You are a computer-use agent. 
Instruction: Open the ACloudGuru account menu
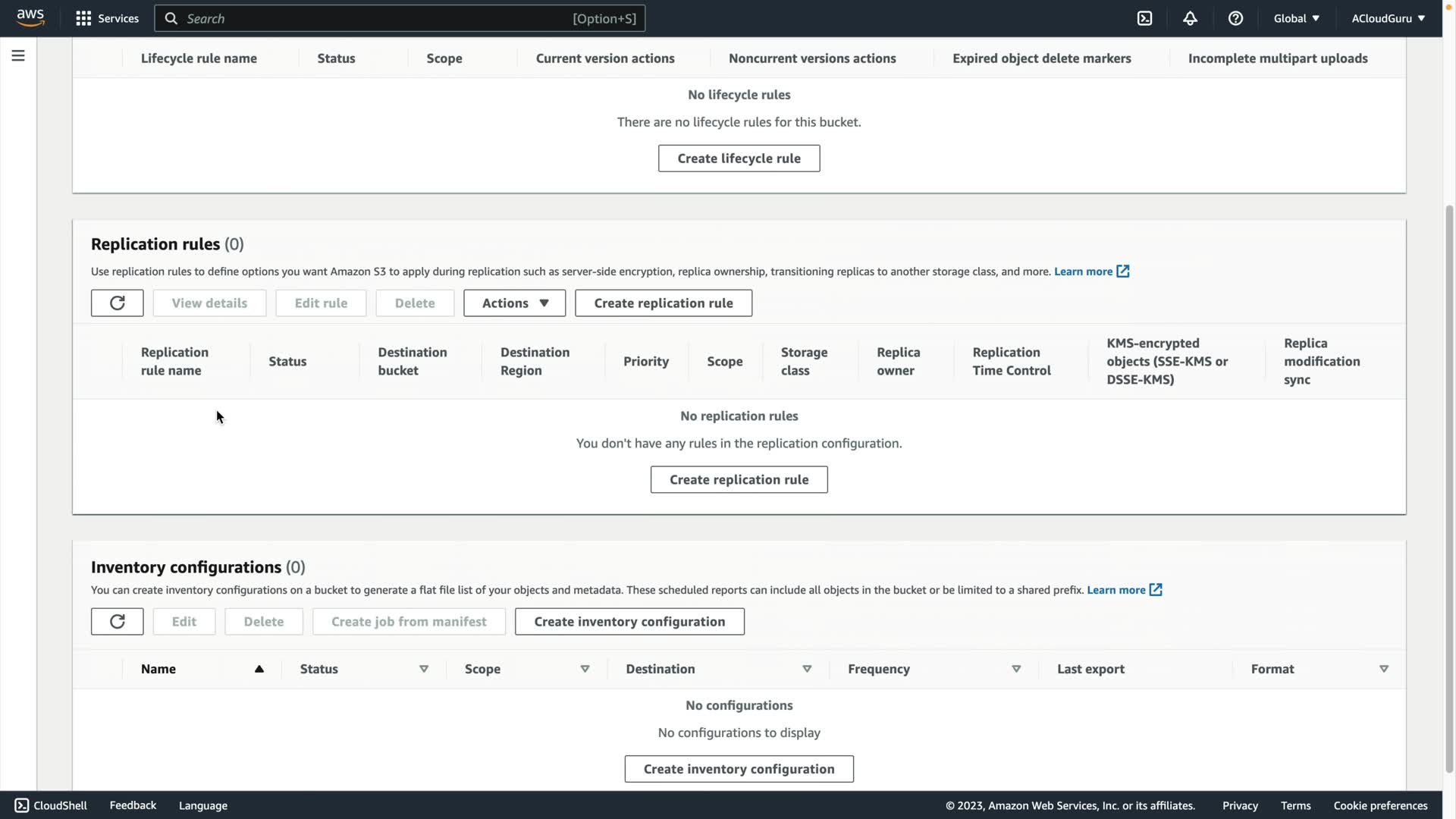[x=1388, y=18]
